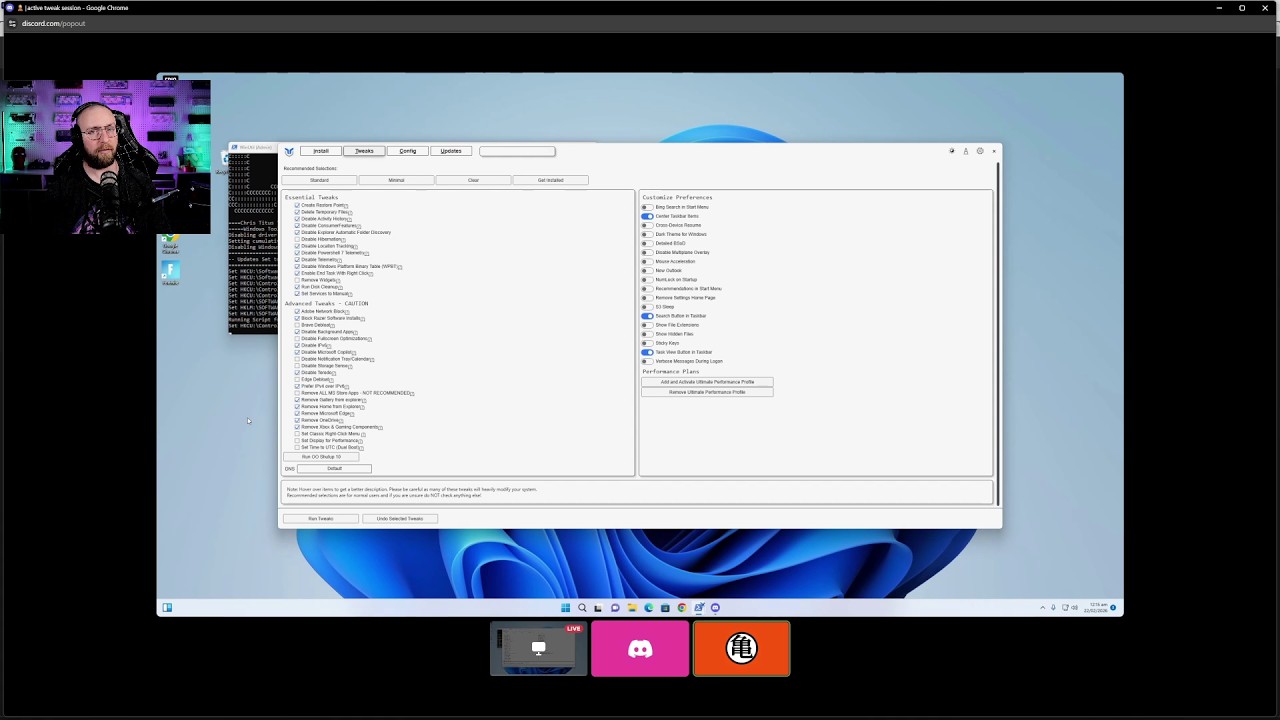The width and height of the screenshot is (1280, 720).
Task: Toggle the Delete Temporary Files checkbox
Action: coord(297,212)
